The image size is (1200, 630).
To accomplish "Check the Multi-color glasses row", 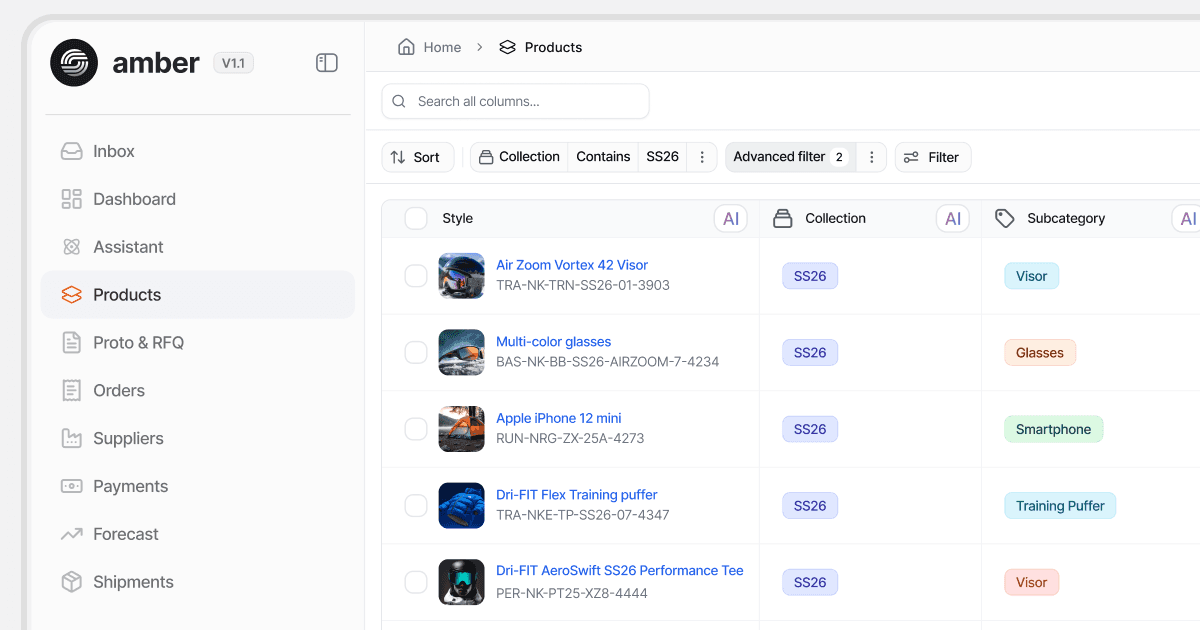I will point(416,352).
